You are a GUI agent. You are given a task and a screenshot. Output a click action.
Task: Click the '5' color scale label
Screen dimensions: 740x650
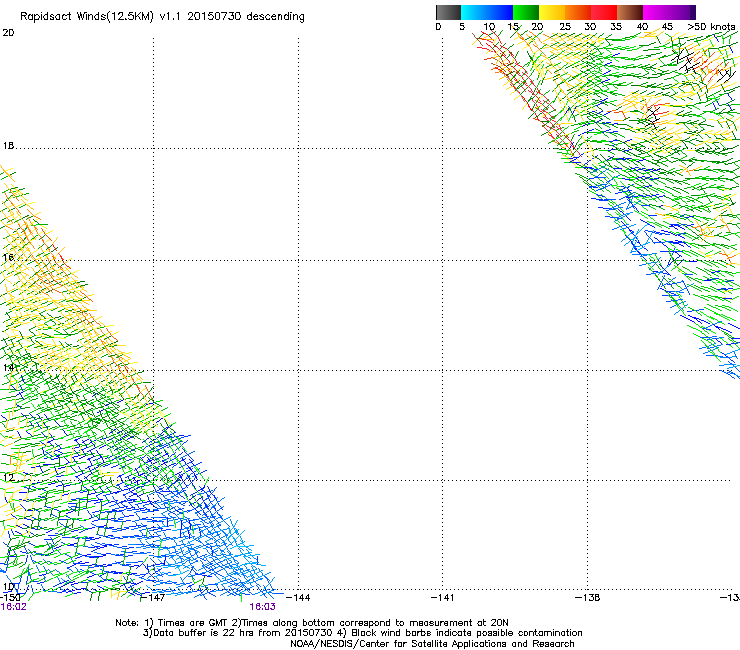[462, 27]
